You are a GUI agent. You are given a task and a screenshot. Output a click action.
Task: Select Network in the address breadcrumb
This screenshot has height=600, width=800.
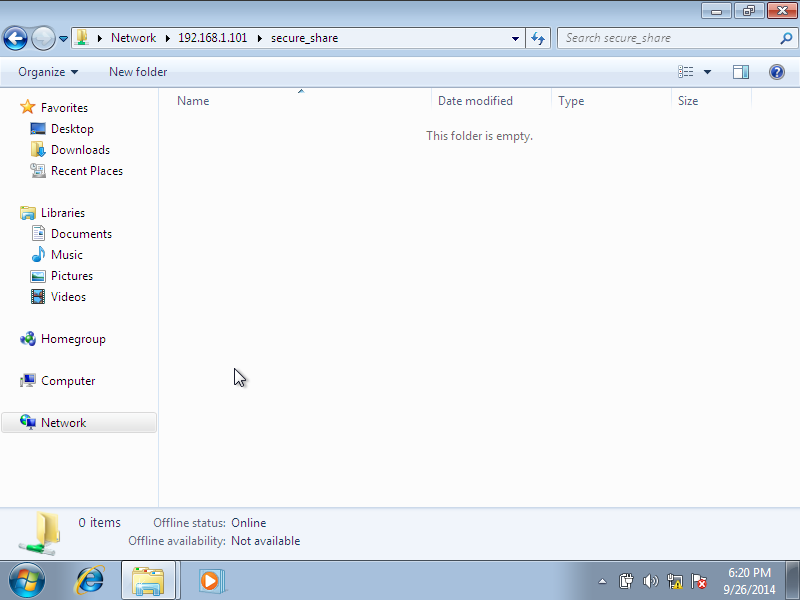pyautogui.click(x=133, y=38)
